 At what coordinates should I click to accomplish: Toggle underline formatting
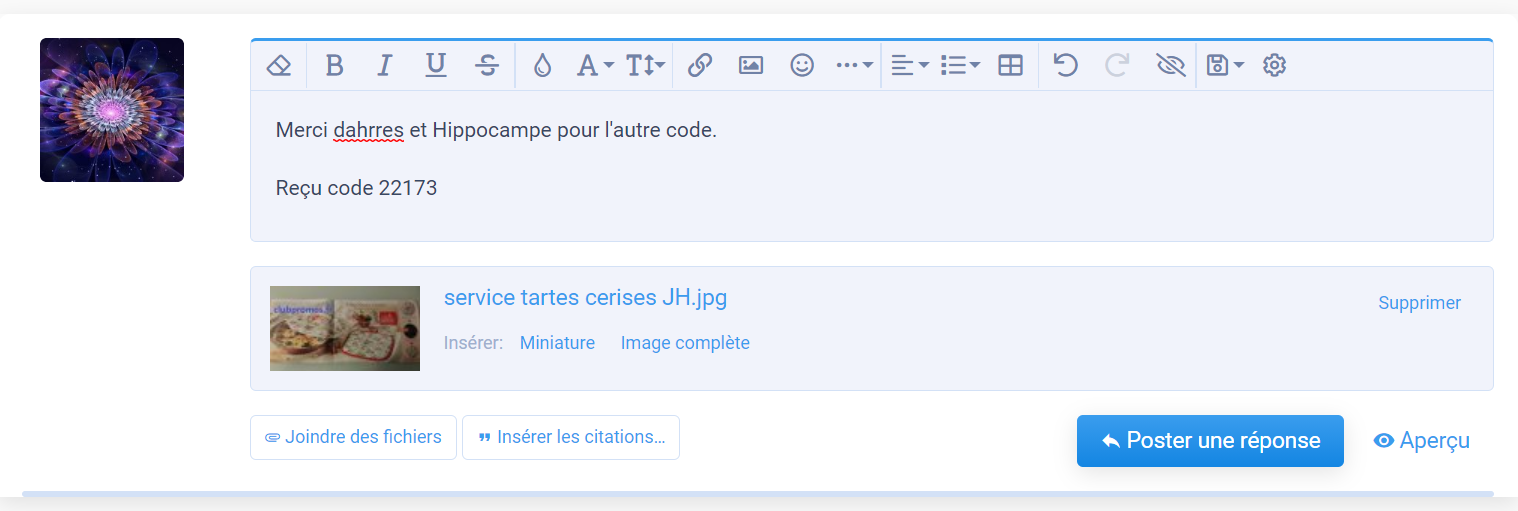435,66
